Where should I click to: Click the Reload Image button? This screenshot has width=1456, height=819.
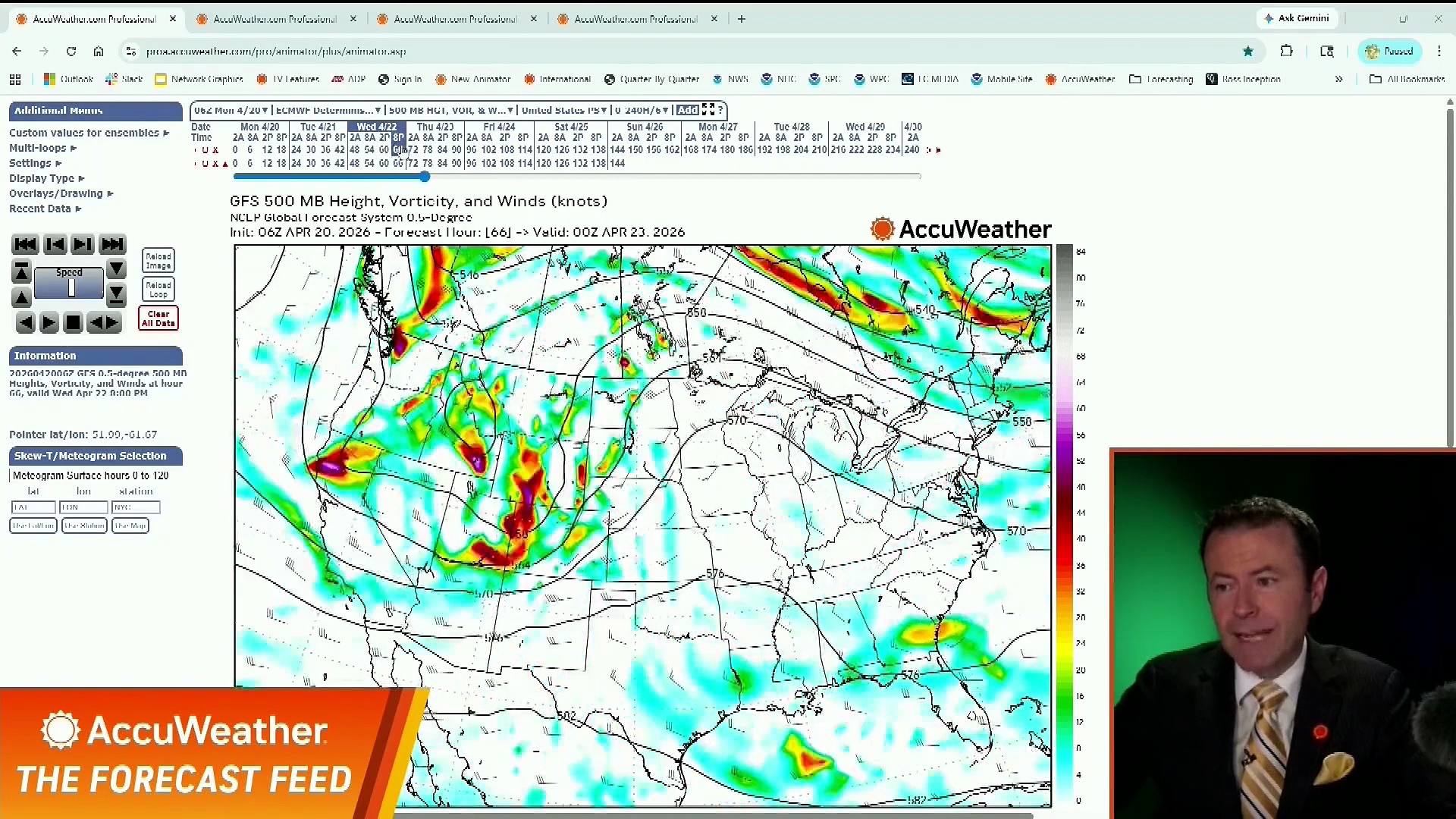158,261
